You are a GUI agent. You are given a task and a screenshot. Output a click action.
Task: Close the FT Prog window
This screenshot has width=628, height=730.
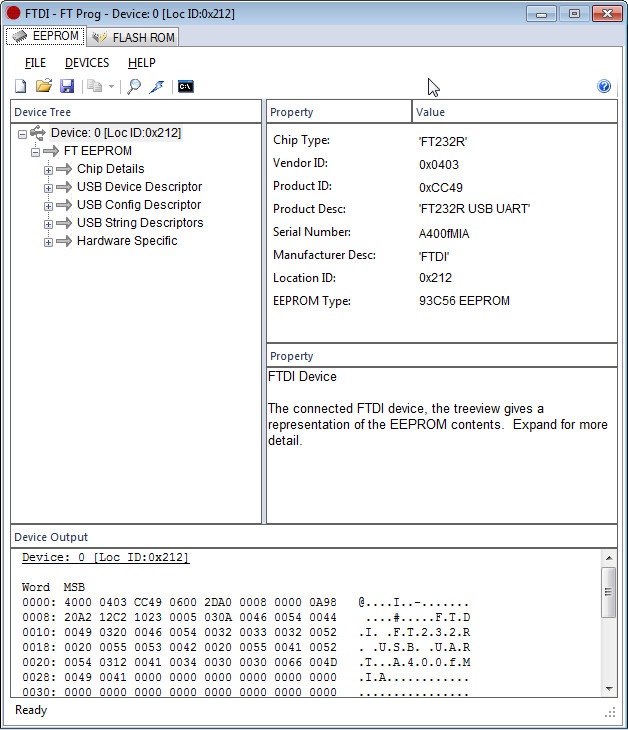tap(607, 14)
